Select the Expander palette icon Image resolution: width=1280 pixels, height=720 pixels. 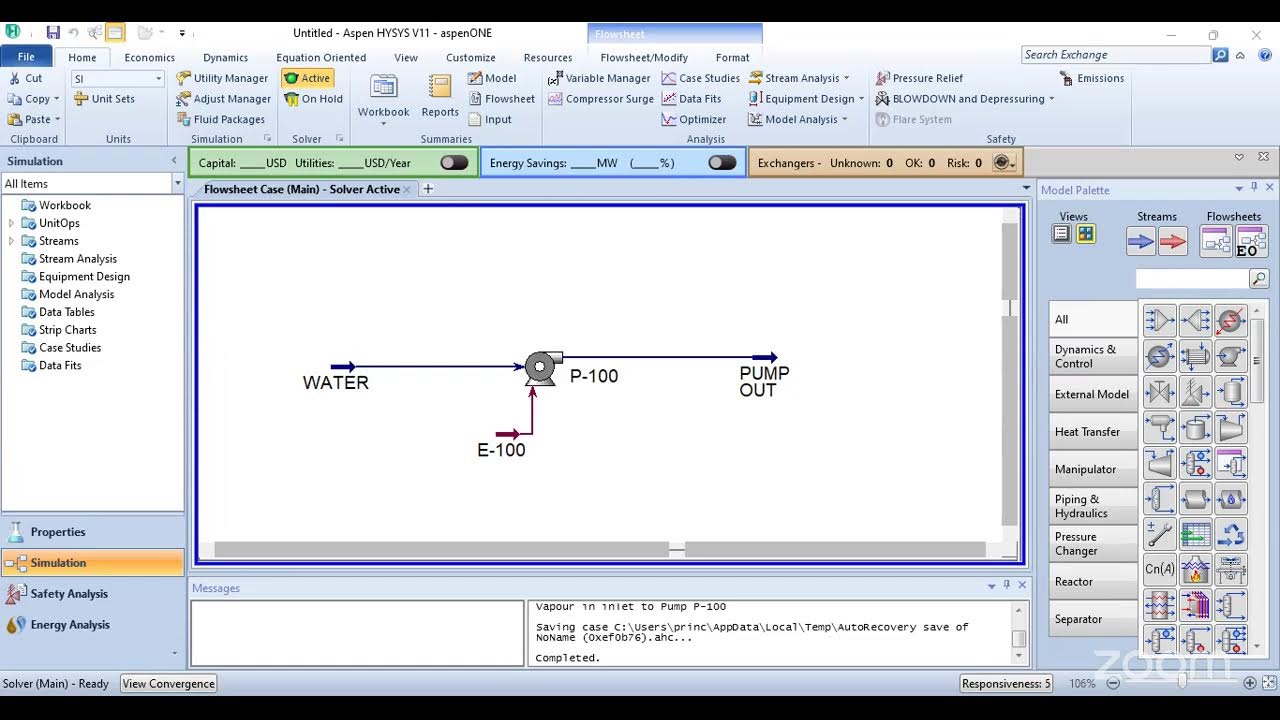coord(1160,463)
